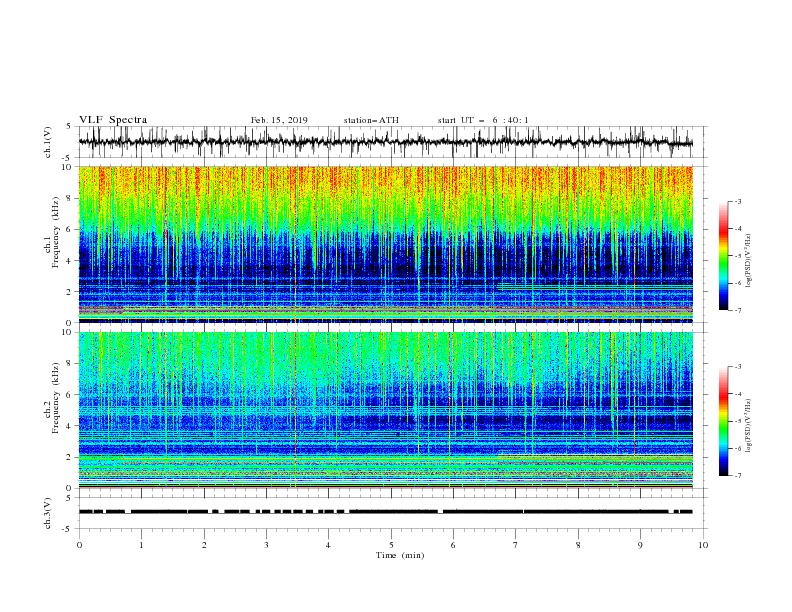This screenshot has height=612, width=792.
Task: Click the ch.2 colorbar 'log(PSD)(V²/Hz)' label
Action: coord(749,426)
